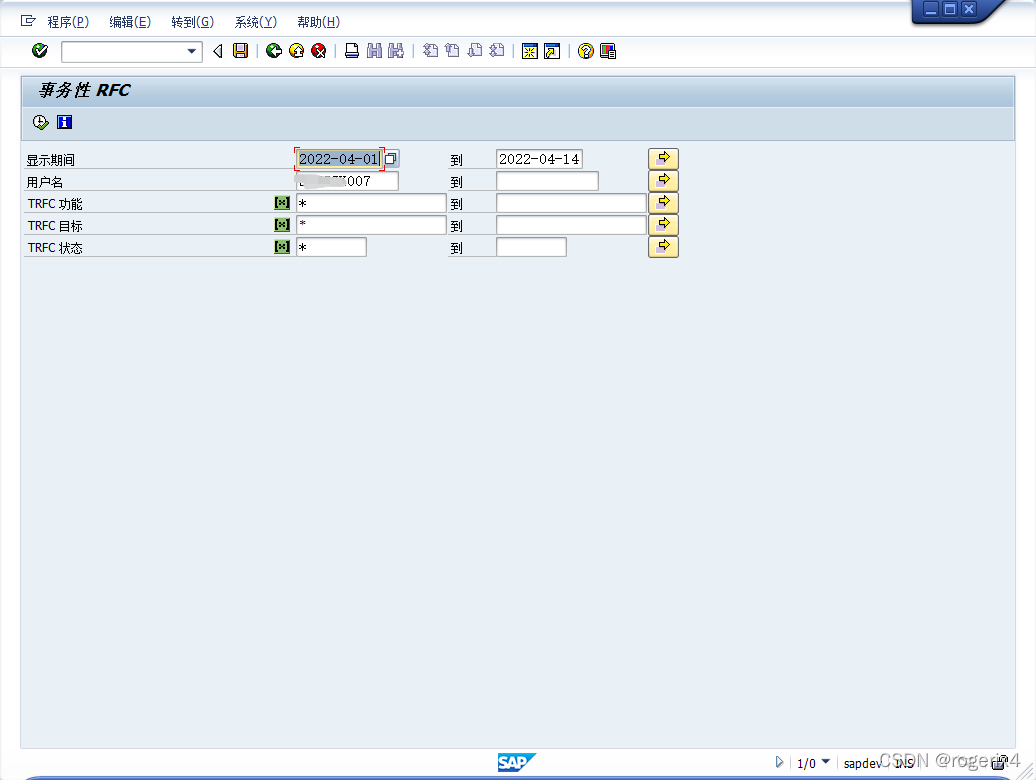The width and height of the screenshot is (1036, 780).
Task: Expand the status bar system info dropdown
Action: point(826,762)
